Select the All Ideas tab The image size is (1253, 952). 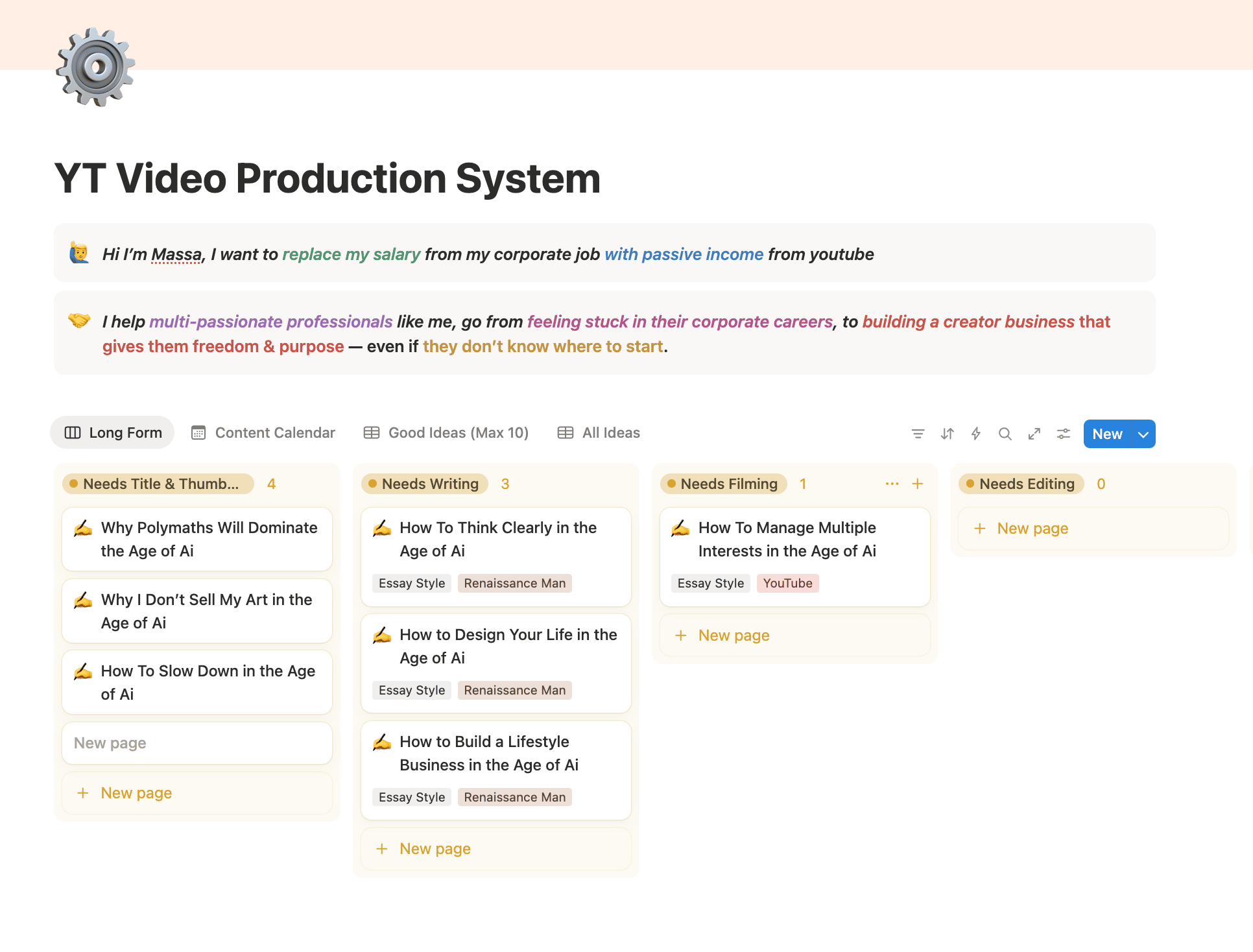tap(599, 433)
